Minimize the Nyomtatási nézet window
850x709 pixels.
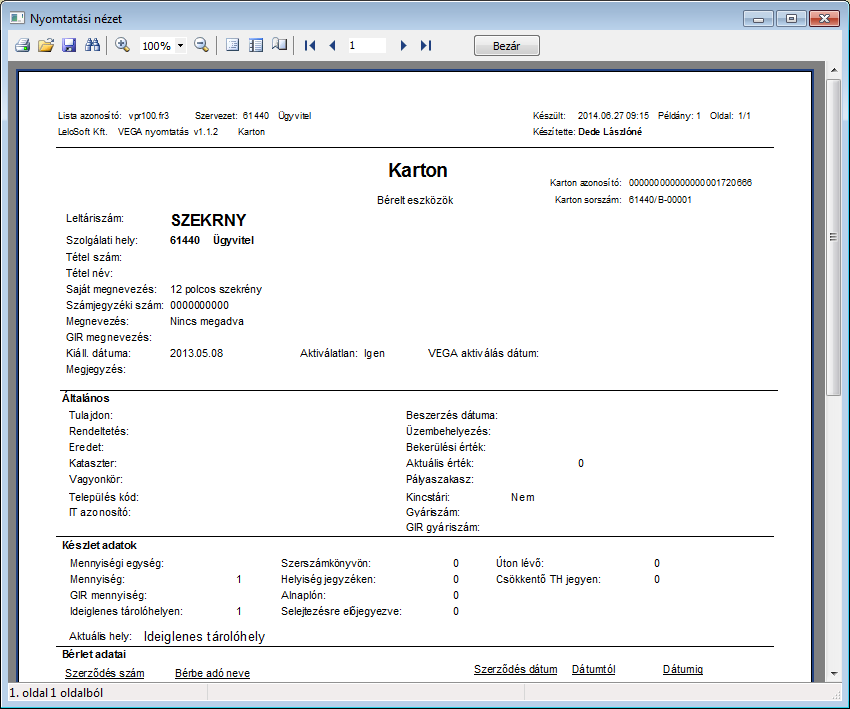(x=758, y=19)
